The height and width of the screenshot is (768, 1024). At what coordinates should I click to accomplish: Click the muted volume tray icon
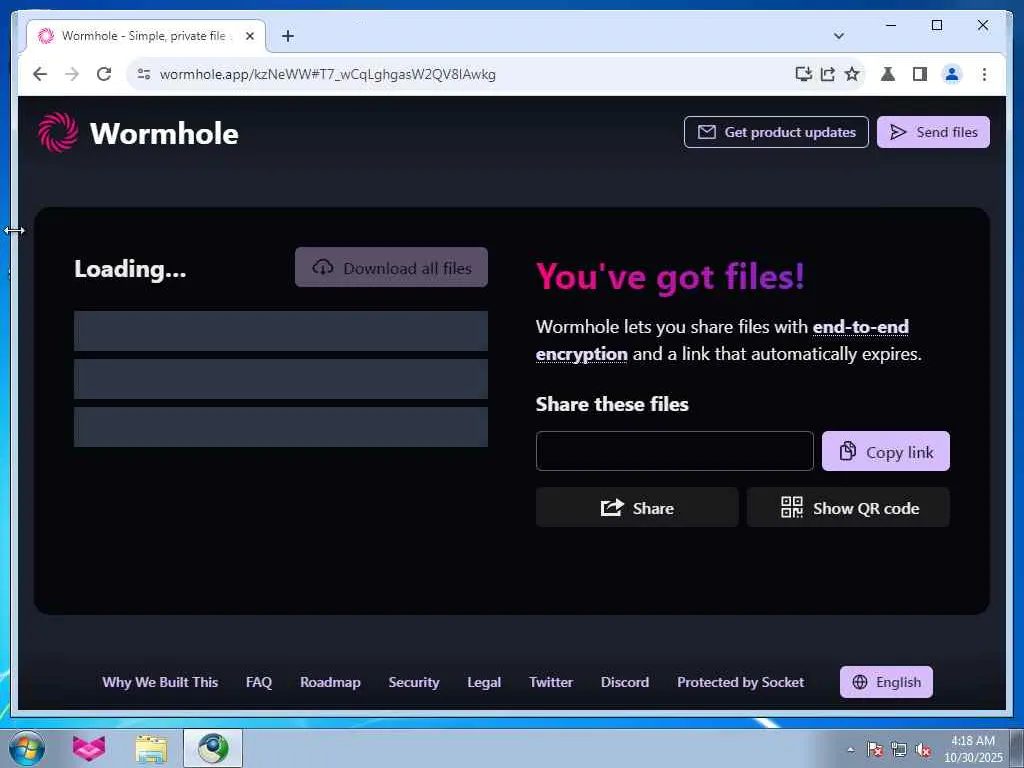coord(923,750)
